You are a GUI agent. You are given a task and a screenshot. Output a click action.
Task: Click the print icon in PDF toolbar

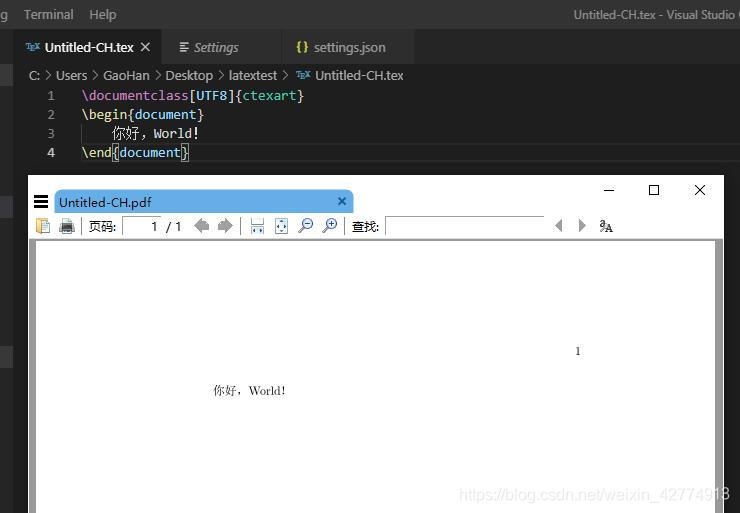coord(67,227)
